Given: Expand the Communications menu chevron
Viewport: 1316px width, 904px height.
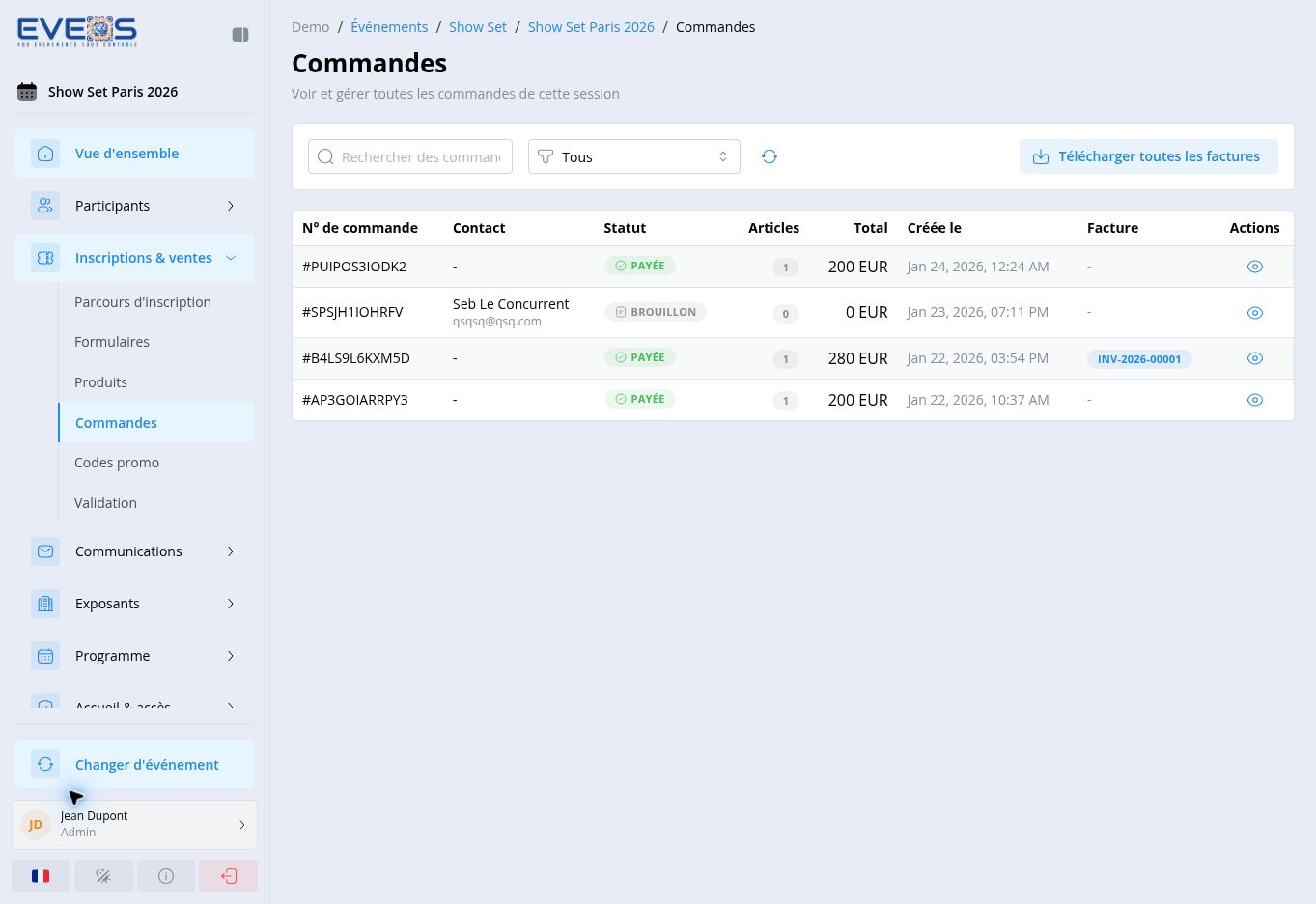Looking at the screenshot, I should click(x=231, y=551).
